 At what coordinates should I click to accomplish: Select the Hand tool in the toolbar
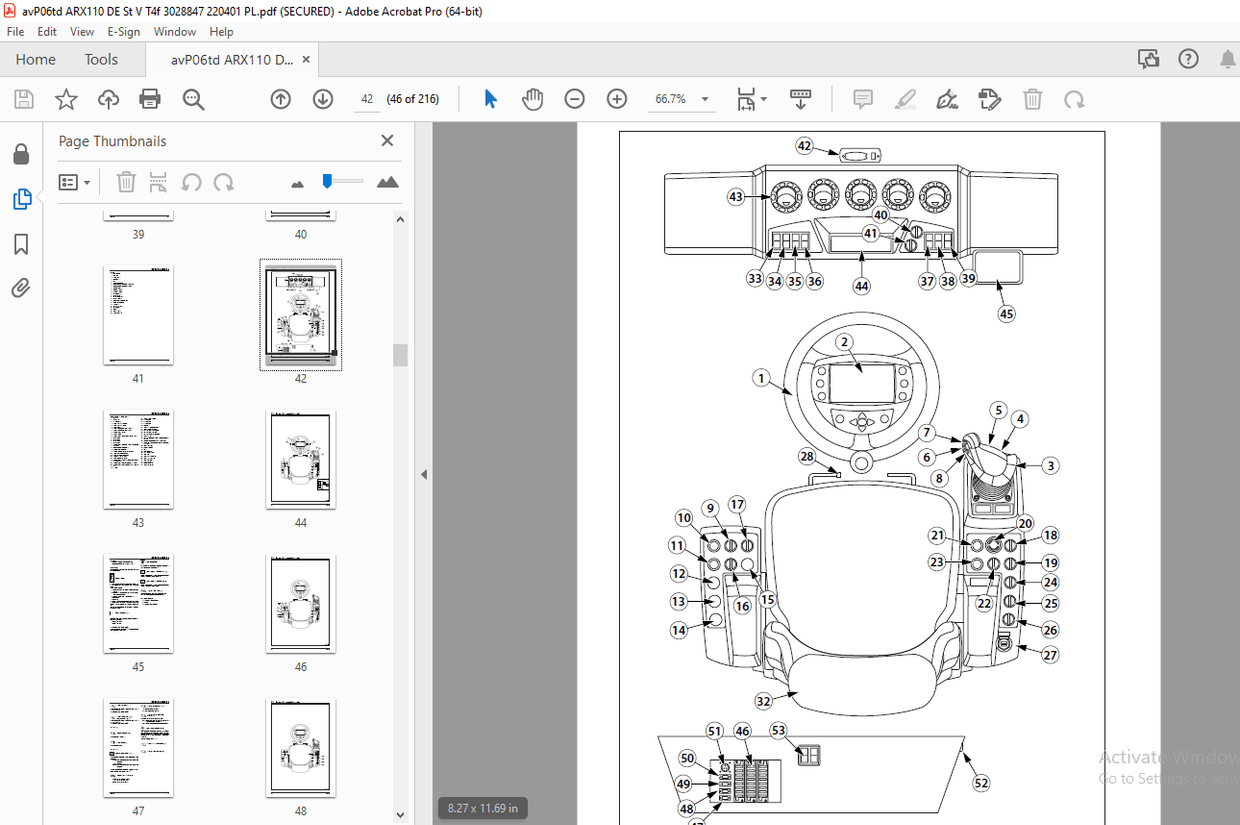[533, 99]
